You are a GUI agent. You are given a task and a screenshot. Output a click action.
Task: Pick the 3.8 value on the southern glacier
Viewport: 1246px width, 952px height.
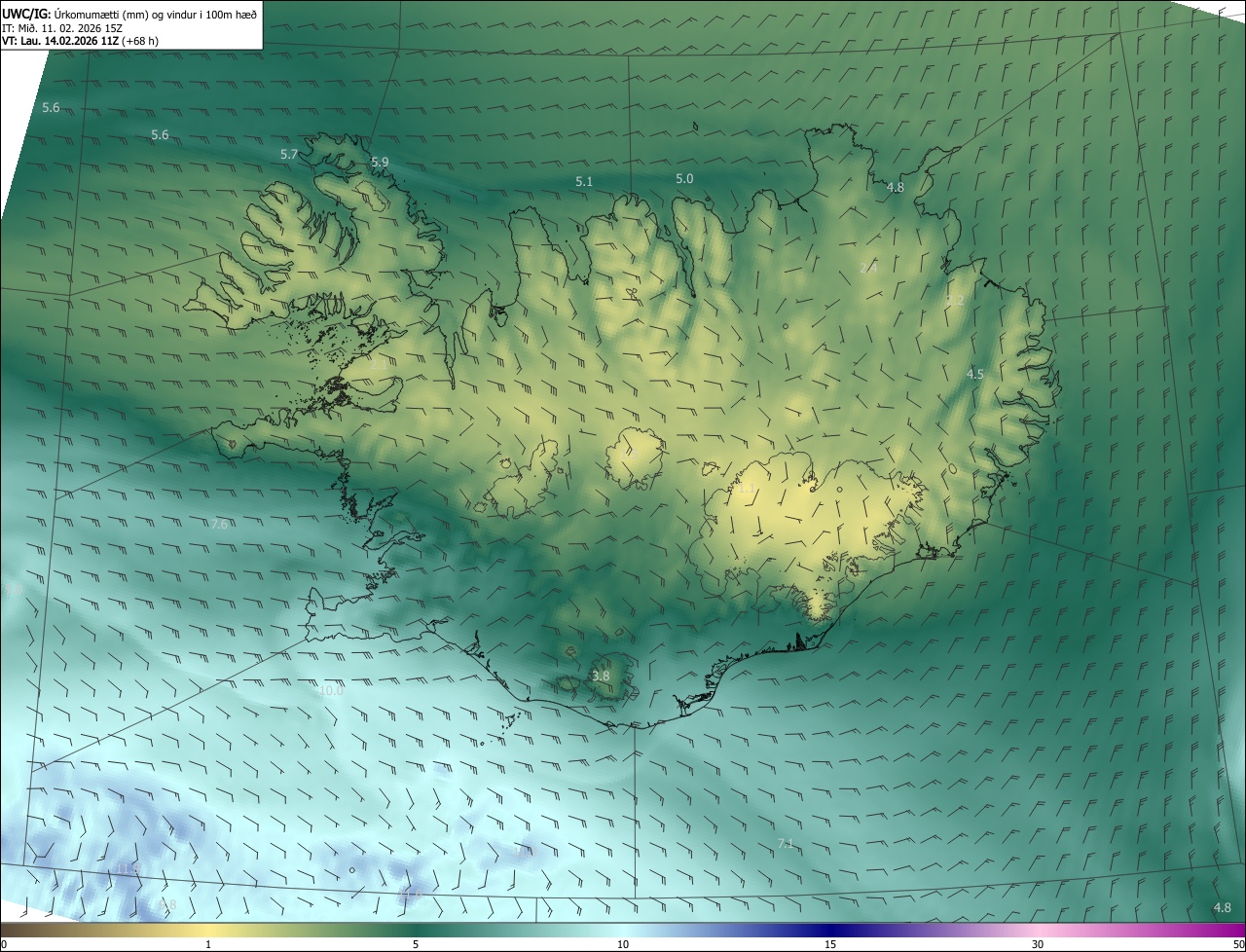point(601,676)
